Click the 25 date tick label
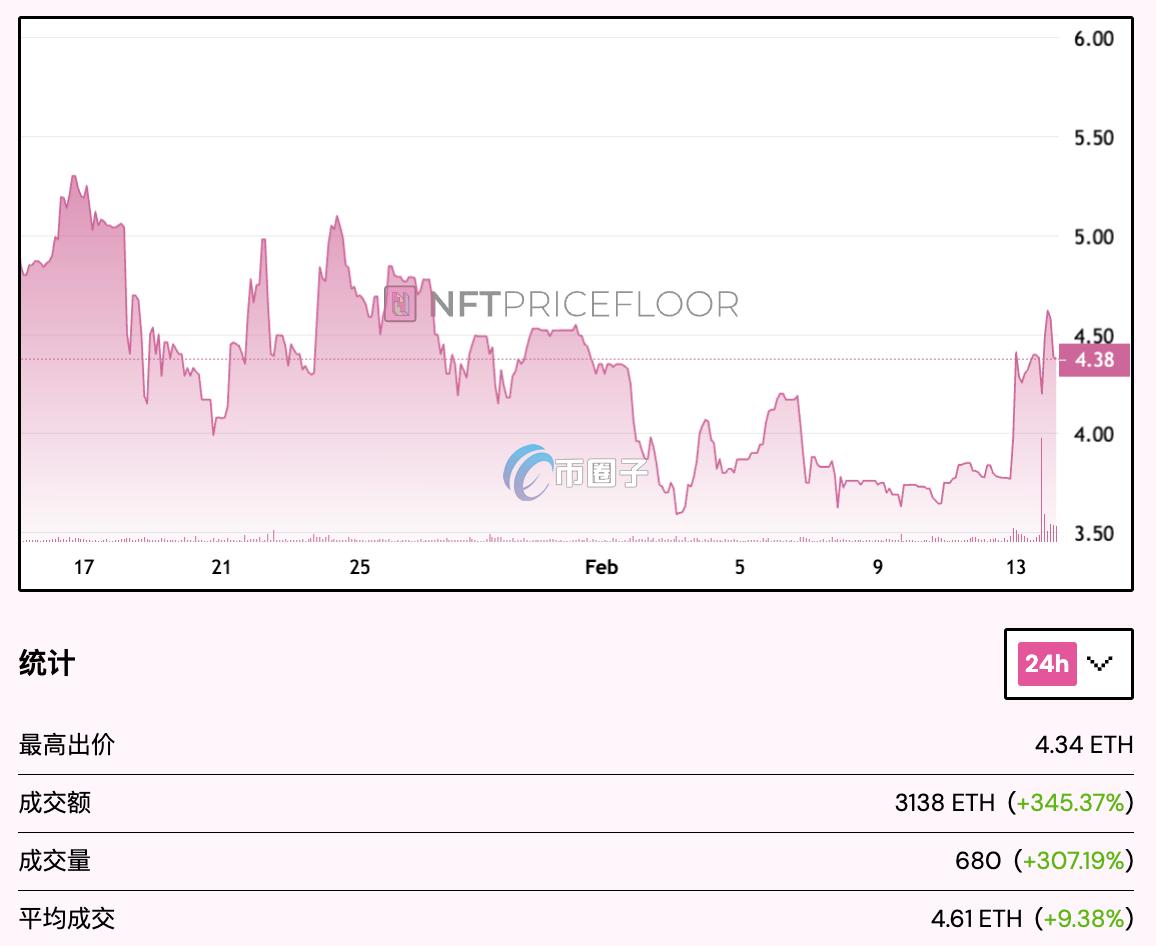The width and height of the screenshot is (1156, 946). click(360, 567)
